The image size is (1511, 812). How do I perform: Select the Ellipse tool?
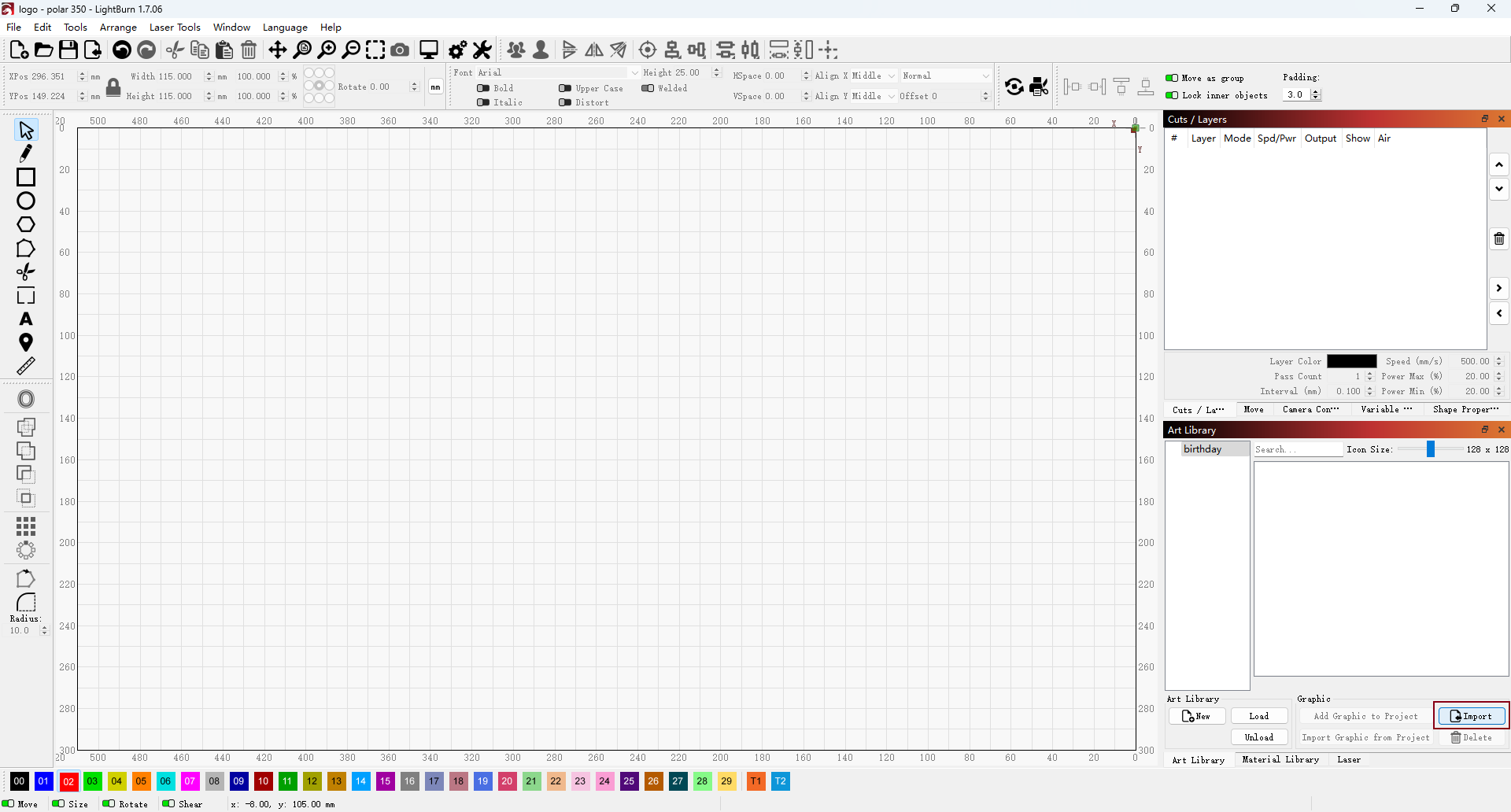[26, 201]
